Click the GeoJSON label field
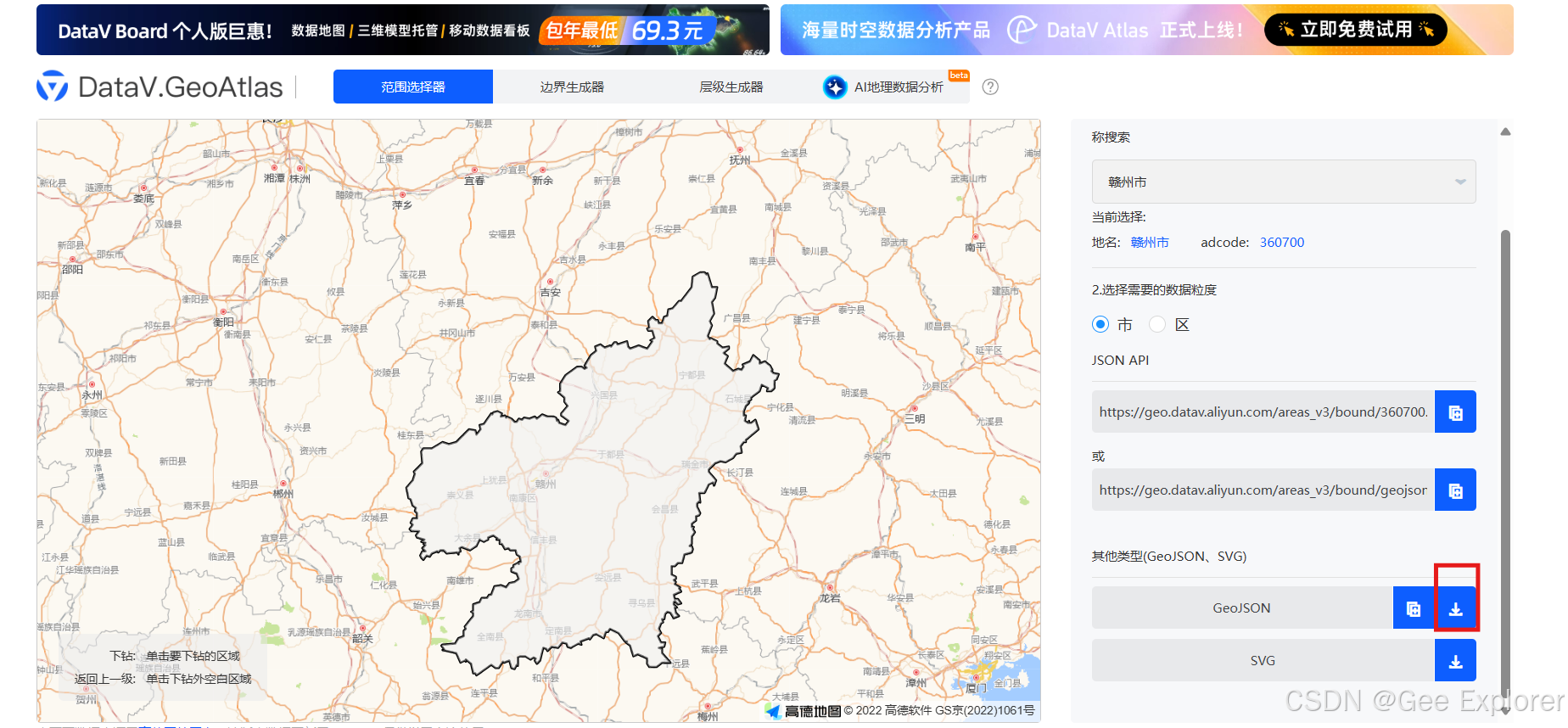The width and height of the screenshot is (1568, 728). pyautogui.click(x=1242, y=608)
